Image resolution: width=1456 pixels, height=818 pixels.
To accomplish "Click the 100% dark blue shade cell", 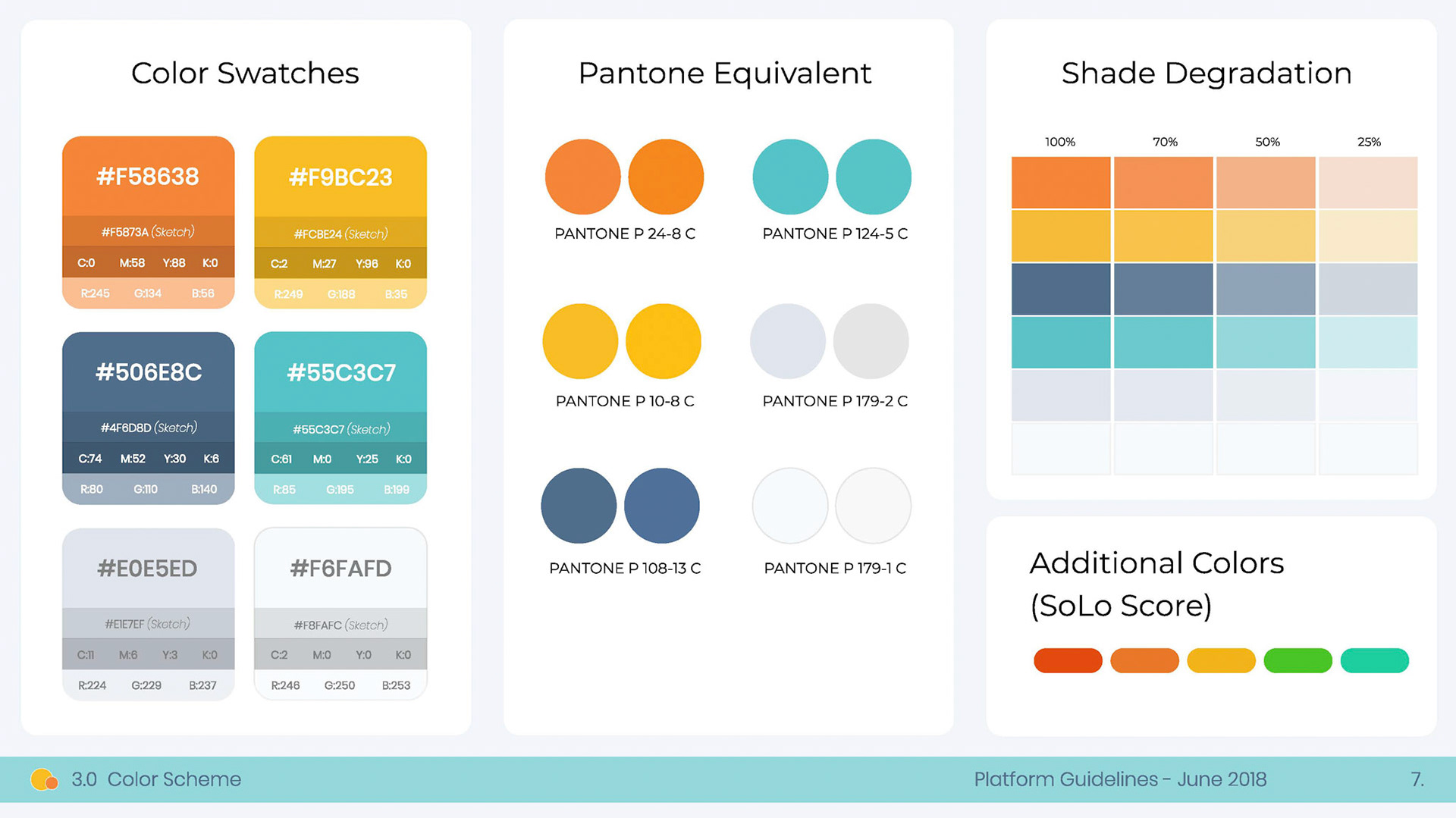I will click(1061, 289).
